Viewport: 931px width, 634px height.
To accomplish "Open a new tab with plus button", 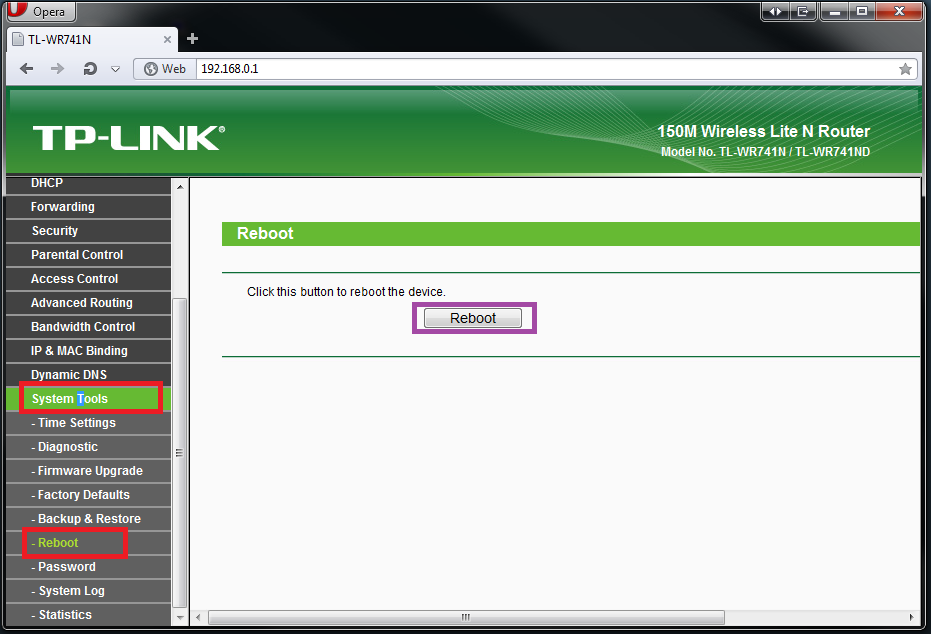I will click(x=192, y=39).
